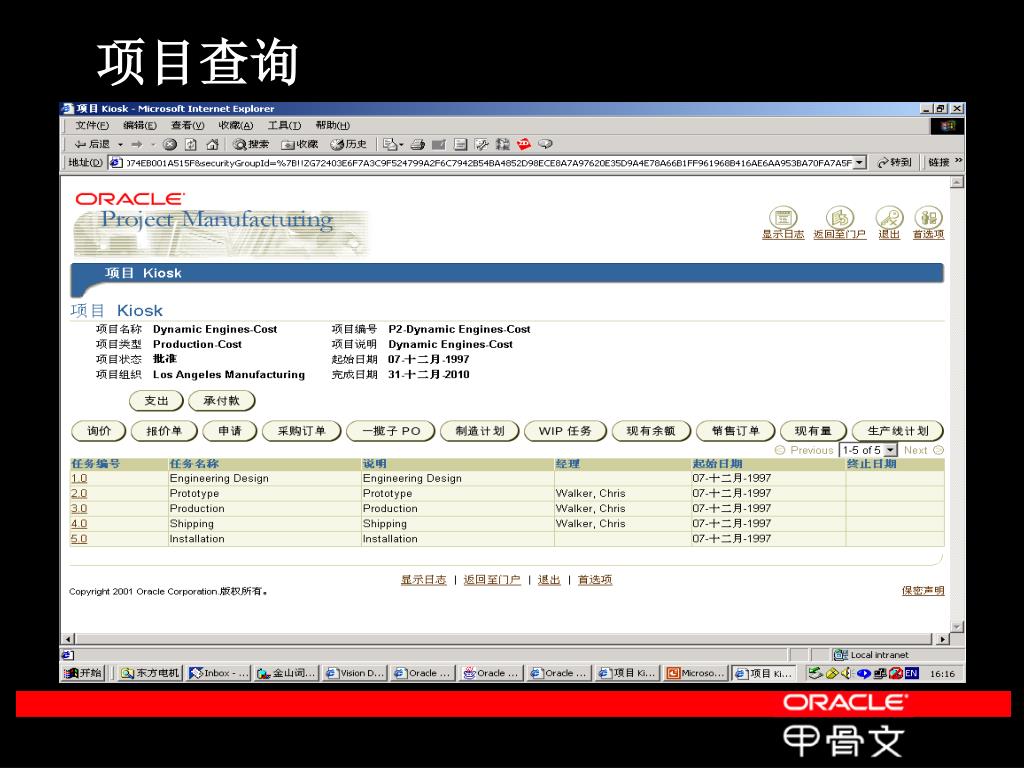1024x768 pixels.
Task: Open the address bar dropdown arrow
Action: 859,163
